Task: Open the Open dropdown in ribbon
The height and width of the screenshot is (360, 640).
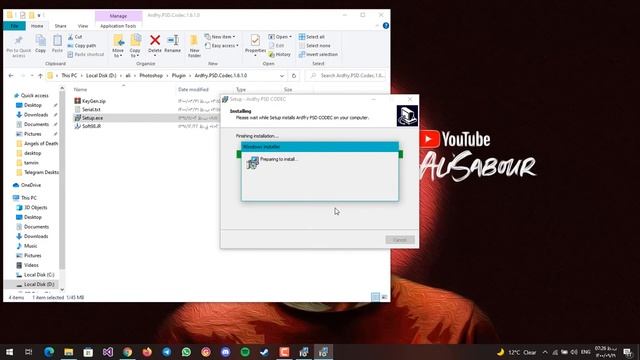Action: click(x=280, y=37)
